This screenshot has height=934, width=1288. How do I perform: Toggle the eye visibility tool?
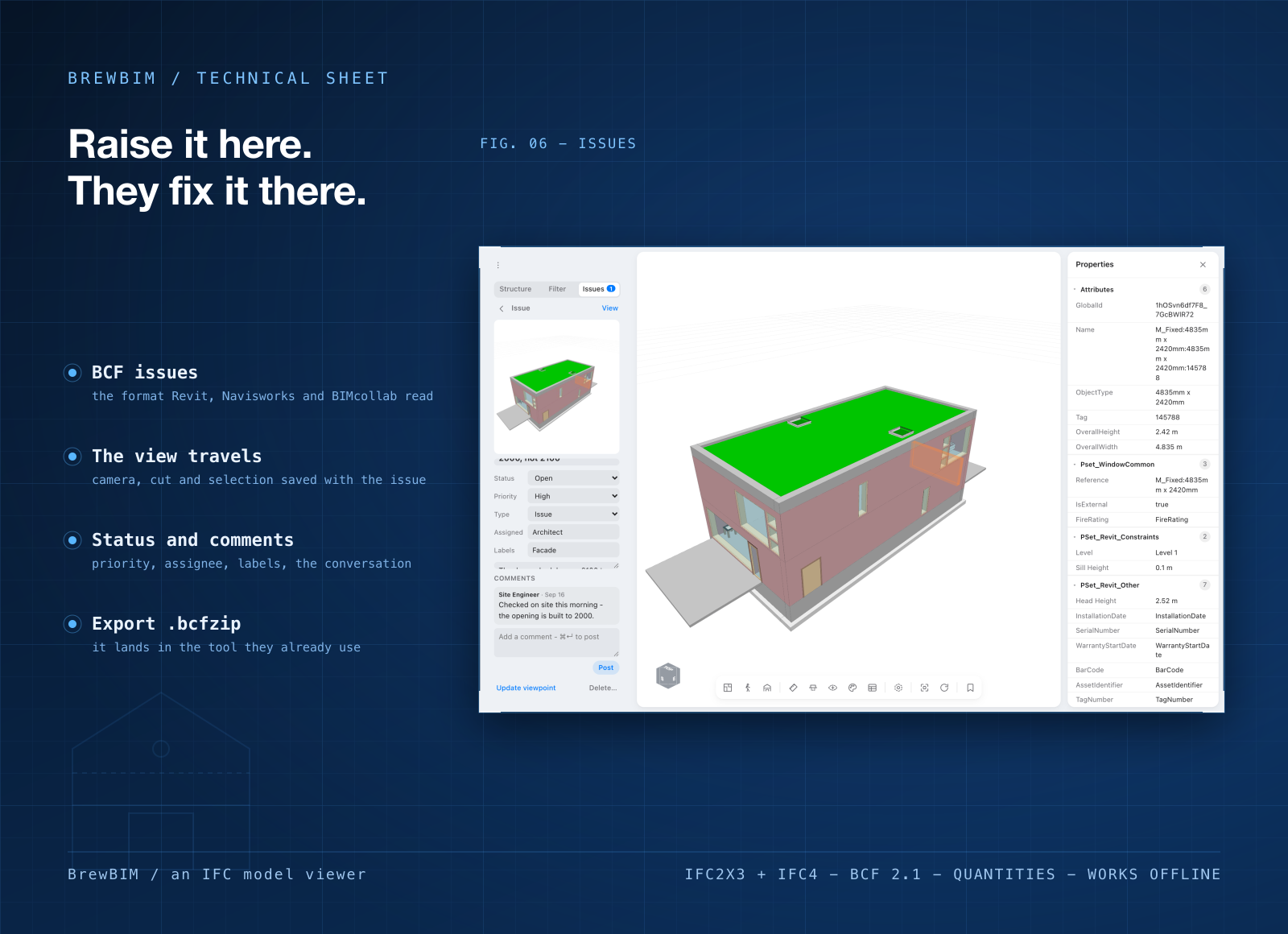833,688
